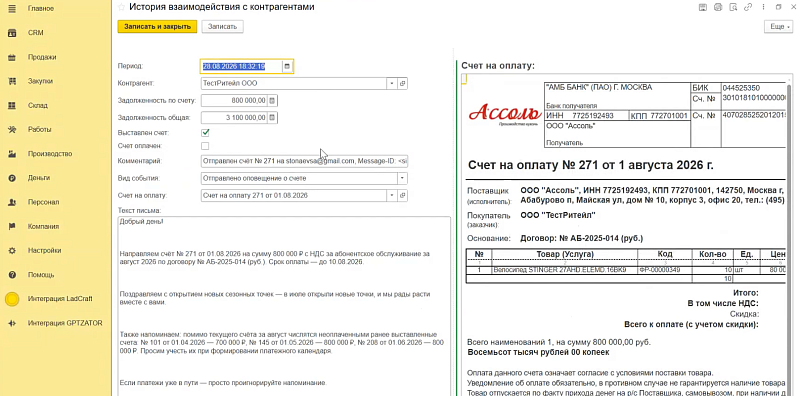Expand the Счет на оплату dropdown arrow
The height and width of the screenshot is (396, 800).
pyautogui.click(x=392, y=195)
